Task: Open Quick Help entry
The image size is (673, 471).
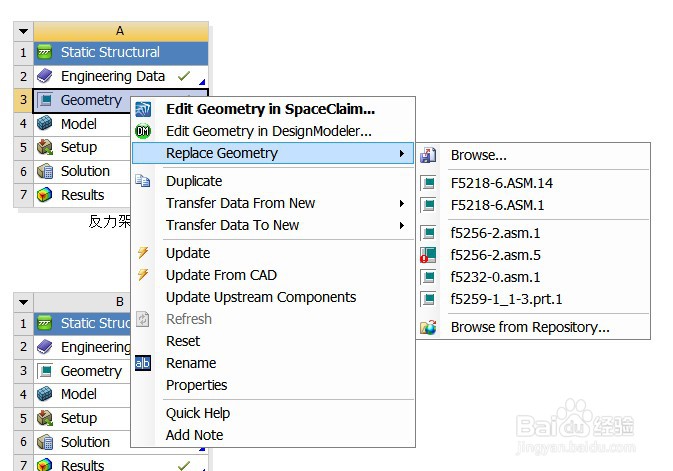Action: point(273,413)
